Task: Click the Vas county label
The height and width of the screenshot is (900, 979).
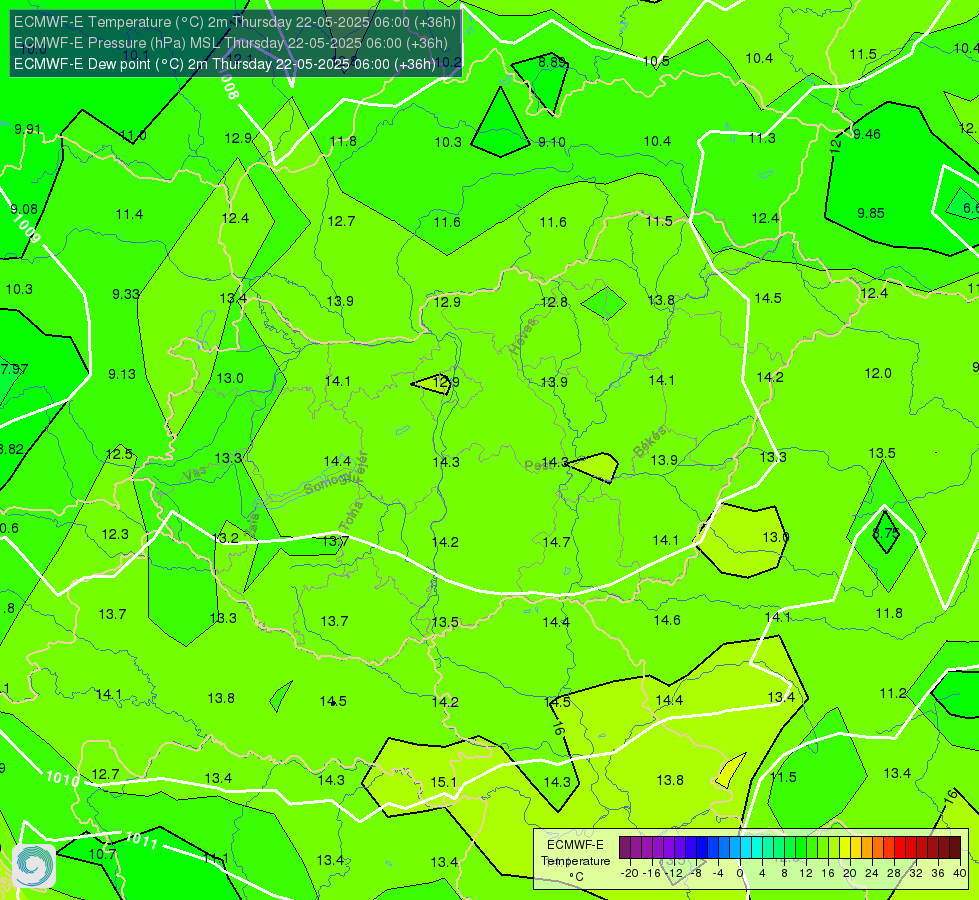Action: [195, 474]
